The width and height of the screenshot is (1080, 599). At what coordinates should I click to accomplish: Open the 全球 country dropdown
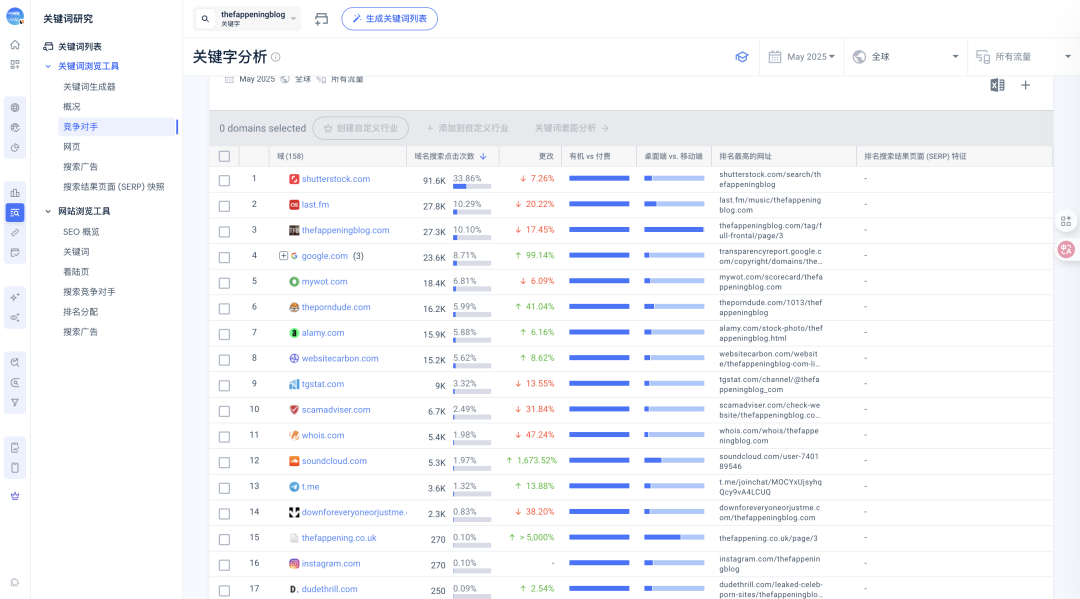[904, 57]
